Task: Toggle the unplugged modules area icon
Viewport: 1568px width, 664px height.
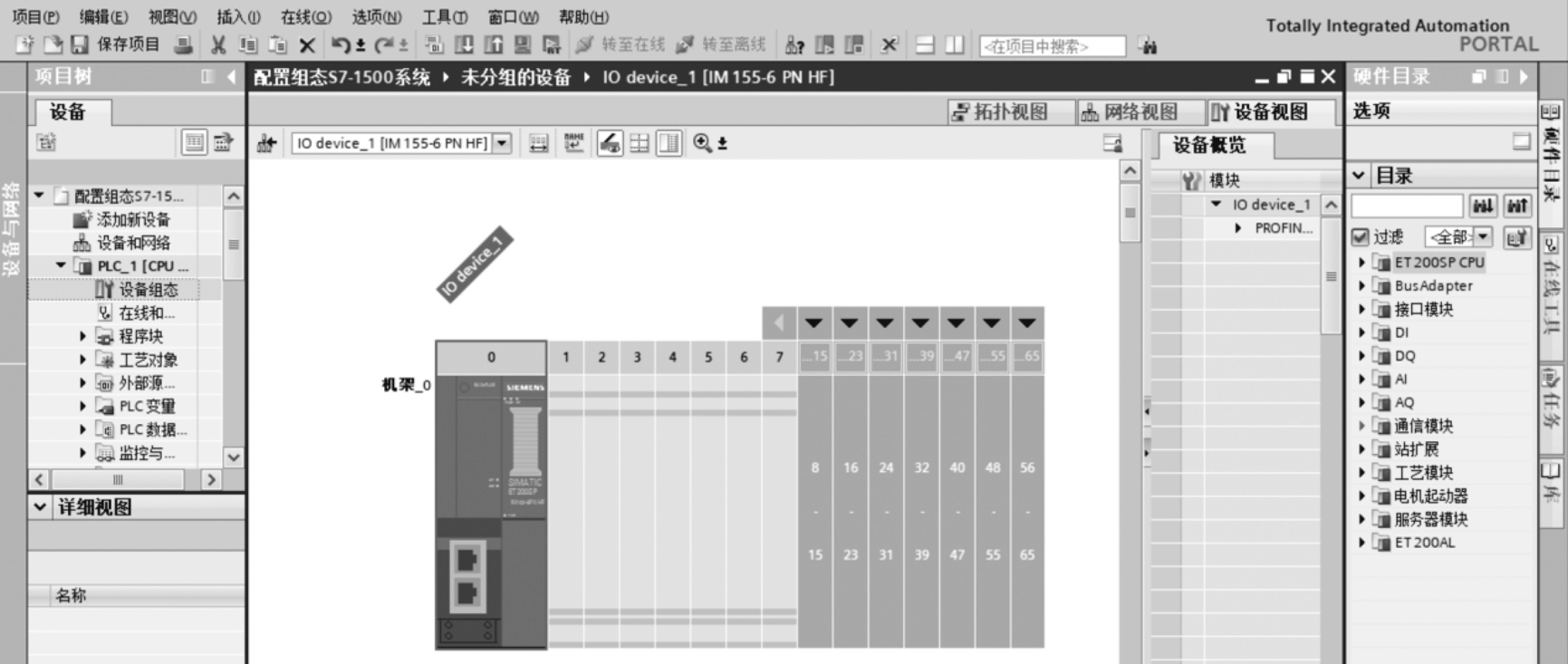Action: pyautogui.click(x=610, y=143)
